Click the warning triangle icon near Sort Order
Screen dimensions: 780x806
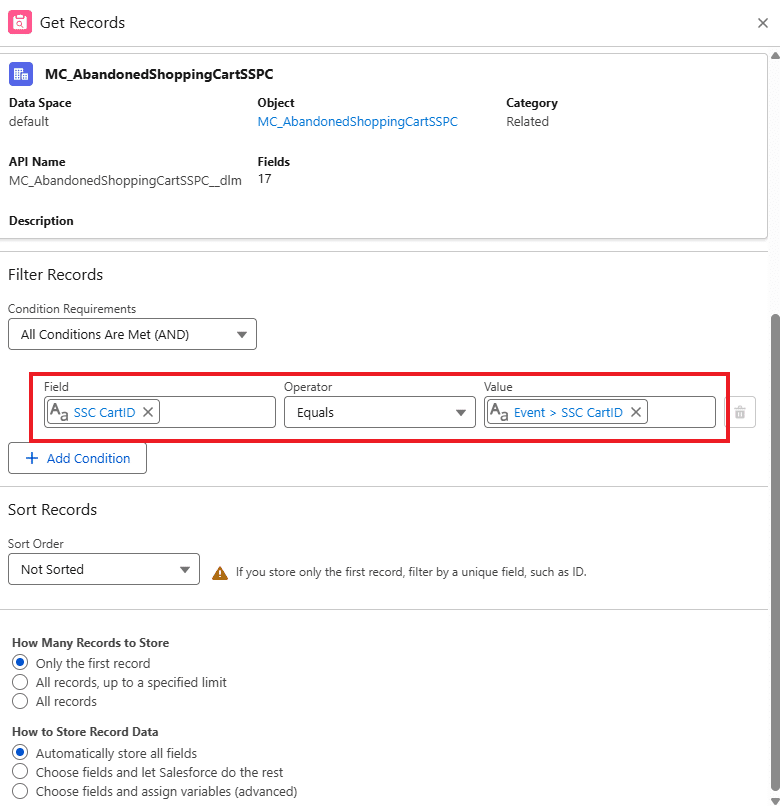[x=220, y=573]
